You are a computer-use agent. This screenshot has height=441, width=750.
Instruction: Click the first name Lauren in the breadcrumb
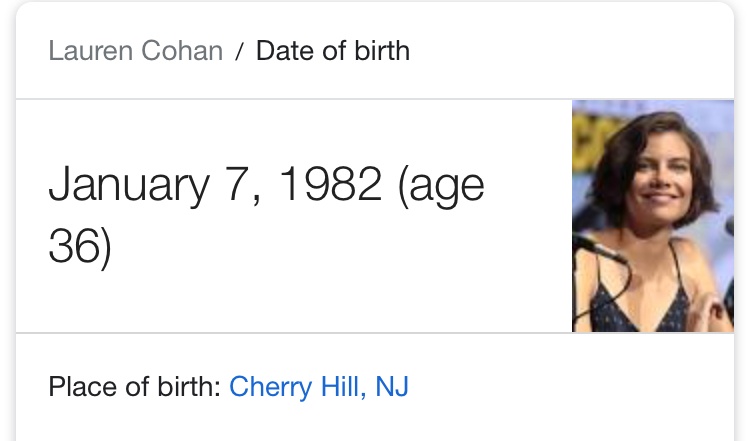pos(90,50)
